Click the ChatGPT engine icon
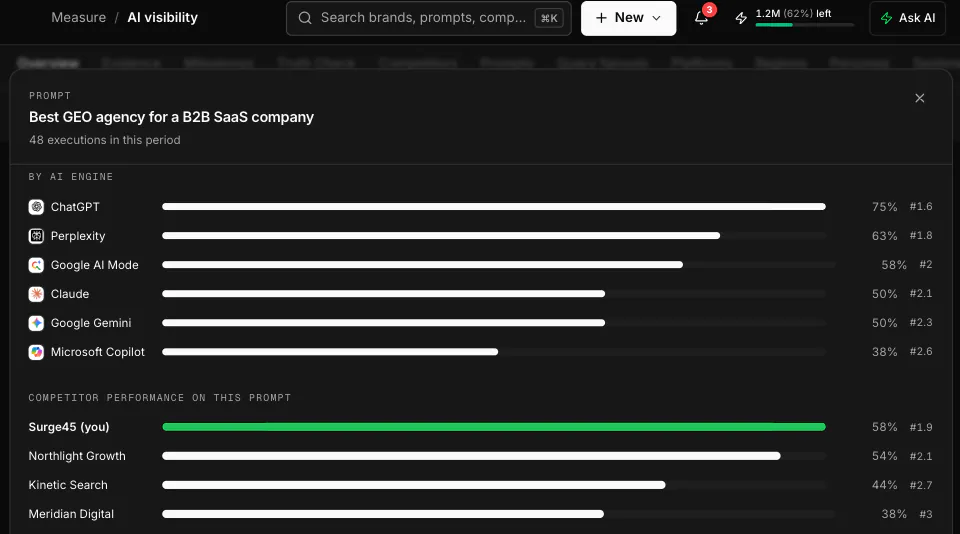The height and width of the screenshot is (534, 960). [x=36, y=207]
